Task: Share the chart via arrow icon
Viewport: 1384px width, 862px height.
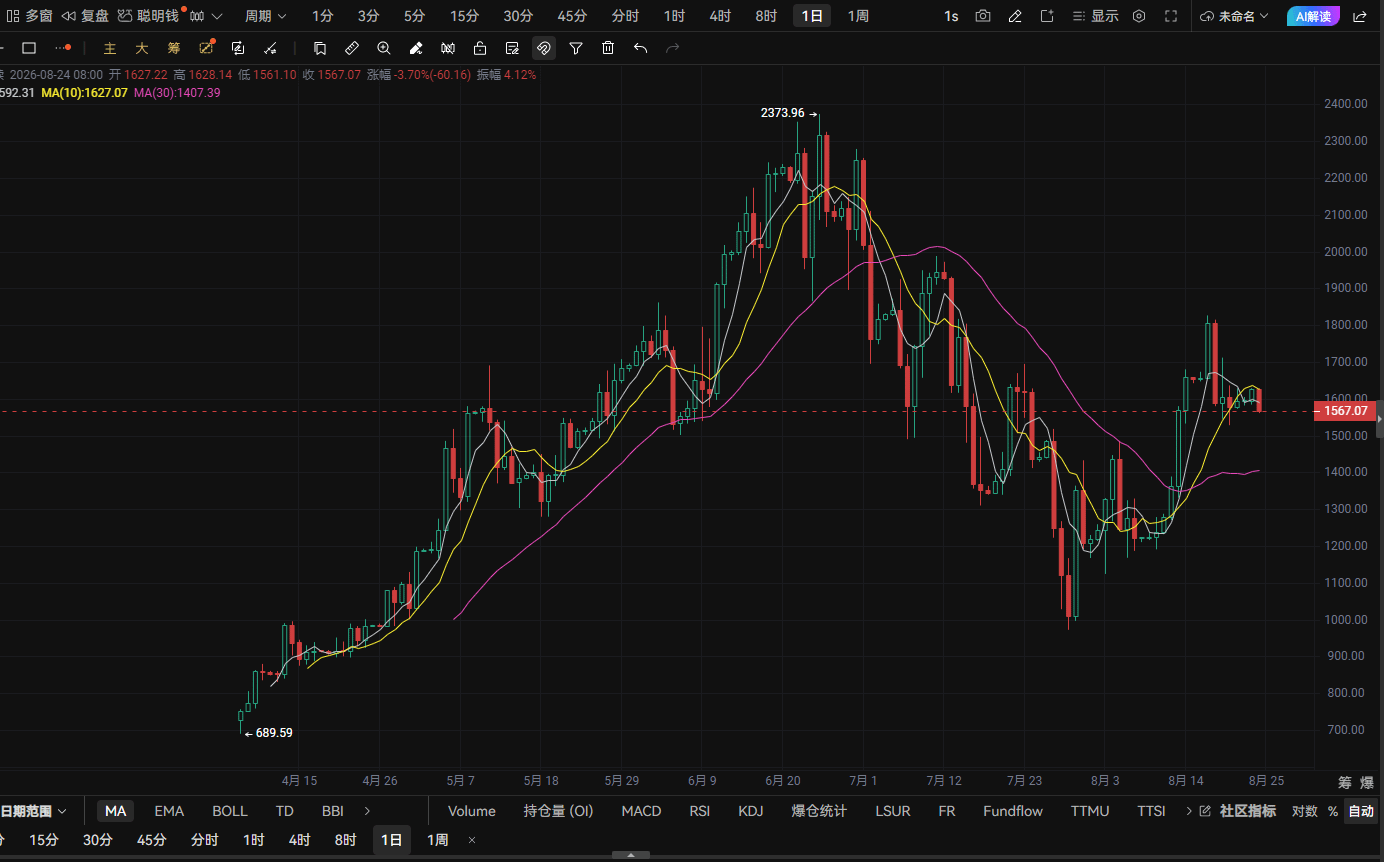Action: coord(1360,16)
